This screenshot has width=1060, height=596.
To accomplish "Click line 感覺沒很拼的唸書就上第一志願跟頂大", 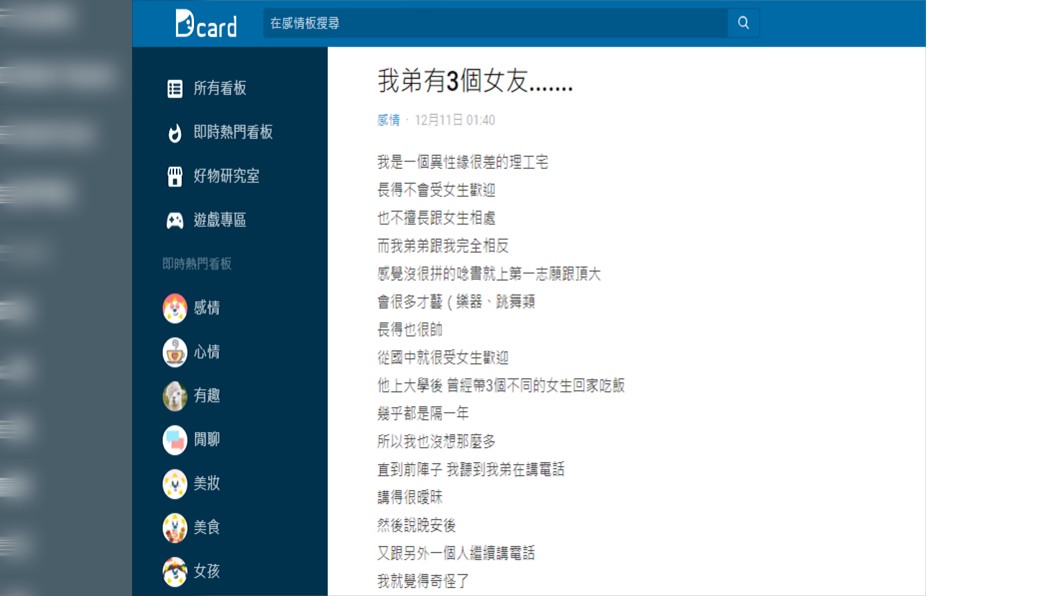I will tap(489, 274).
